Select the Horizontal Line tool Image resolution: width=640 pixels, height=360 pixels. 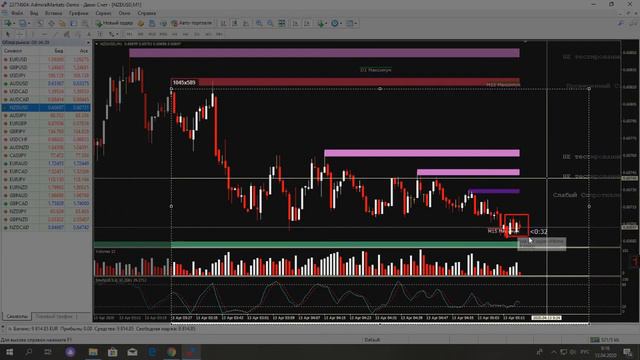44,34
